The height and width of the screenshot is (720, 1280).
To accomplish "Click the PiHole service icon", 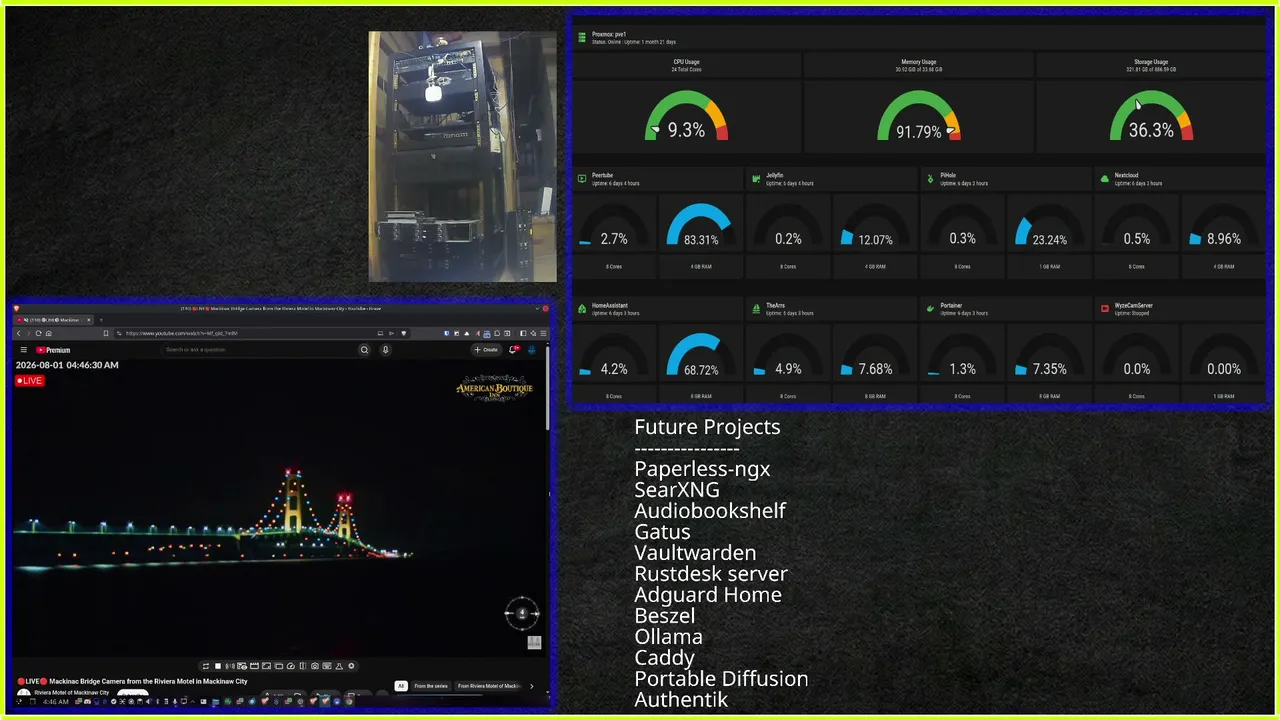I will (930, 179).
